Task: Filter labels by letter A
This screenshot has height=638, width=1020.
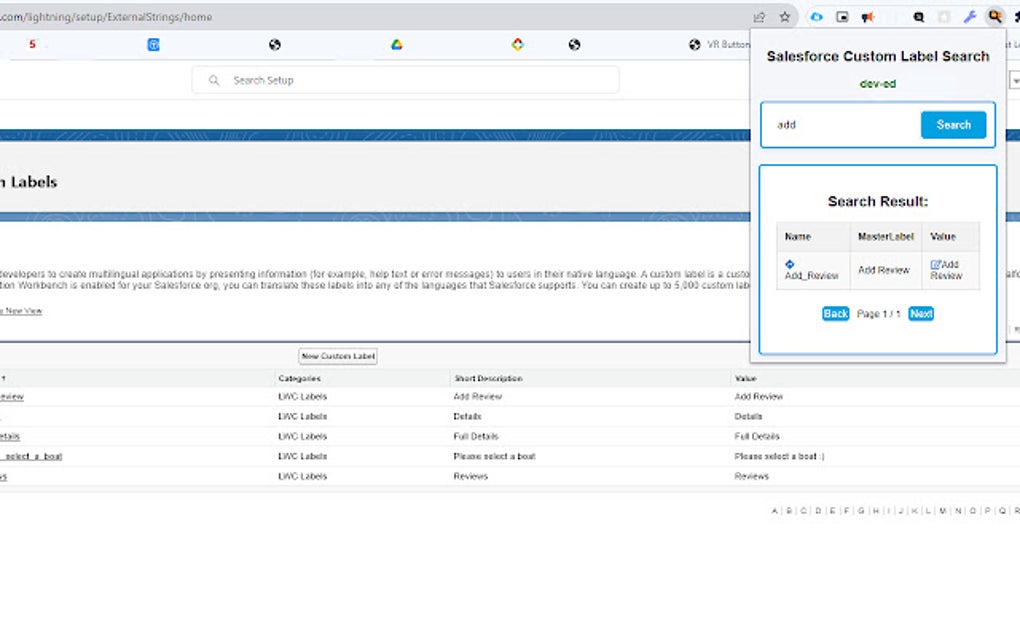Action: point(775,511)
